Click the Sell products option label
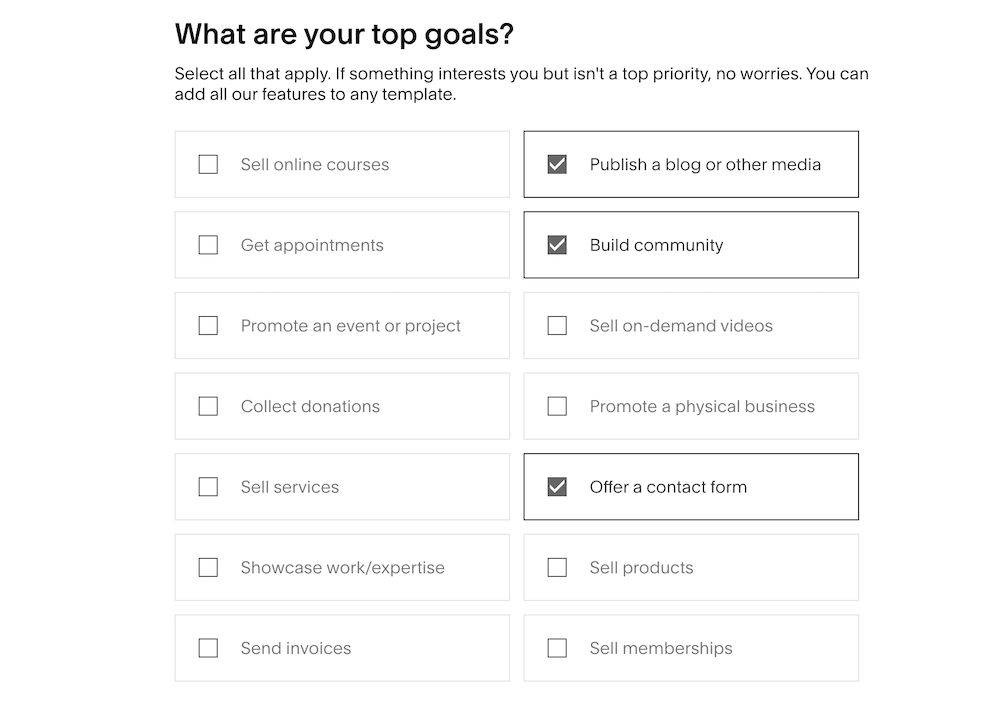The image size is (1000, 716). (641, 568)
